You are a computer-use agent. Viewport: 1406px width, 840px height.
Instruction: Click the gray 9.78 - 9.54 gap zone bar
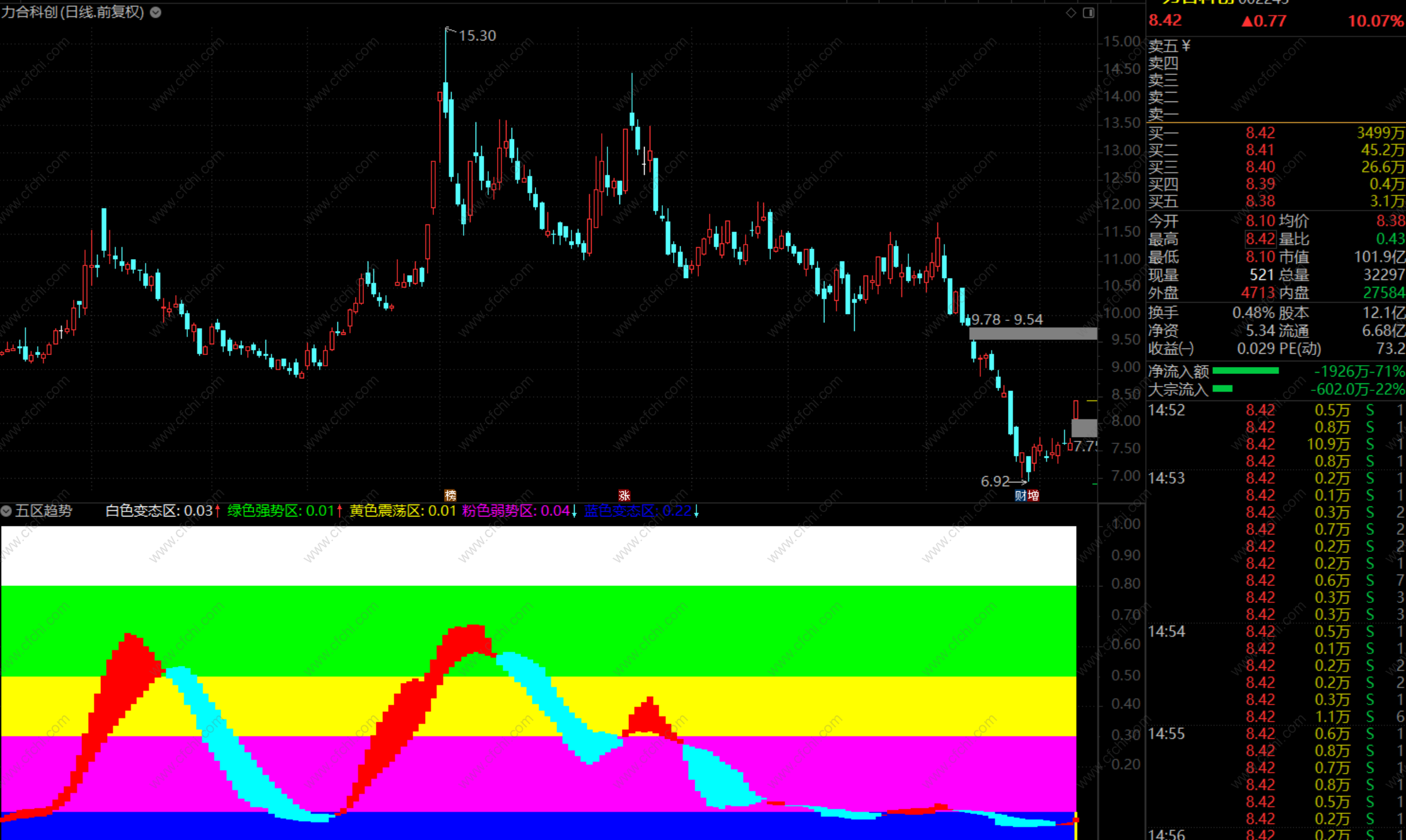(1033, 334)
